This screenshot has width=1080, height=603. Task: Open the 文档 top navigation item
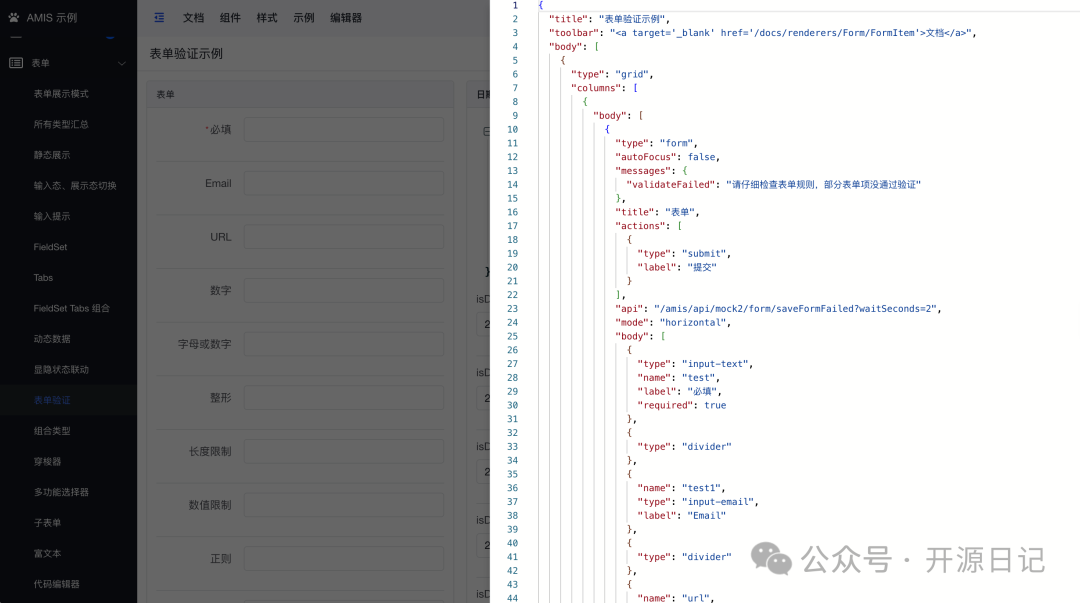click(x=193, y=18)
